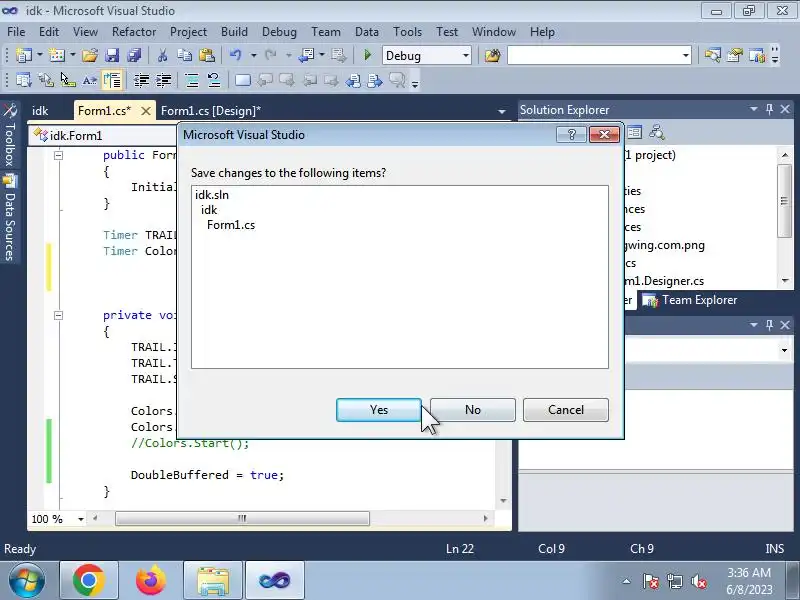Open the Refactor menu
The height and width of the screenshot is (600, 800).
134,32
